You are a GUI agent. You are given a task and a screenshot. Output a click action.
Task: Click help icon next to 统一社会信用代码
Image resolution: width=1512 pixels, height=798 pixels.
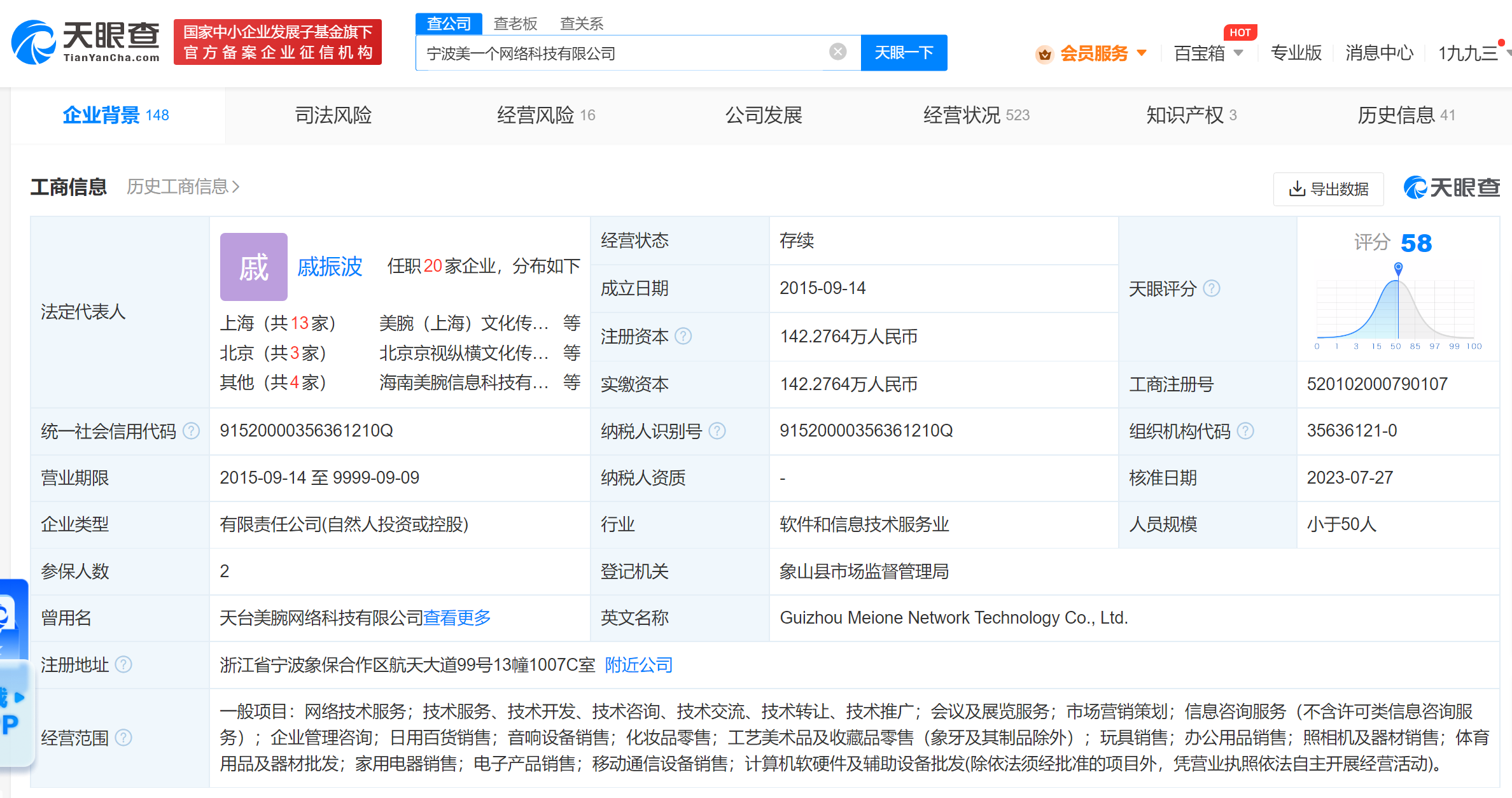(x=191, y=431)
